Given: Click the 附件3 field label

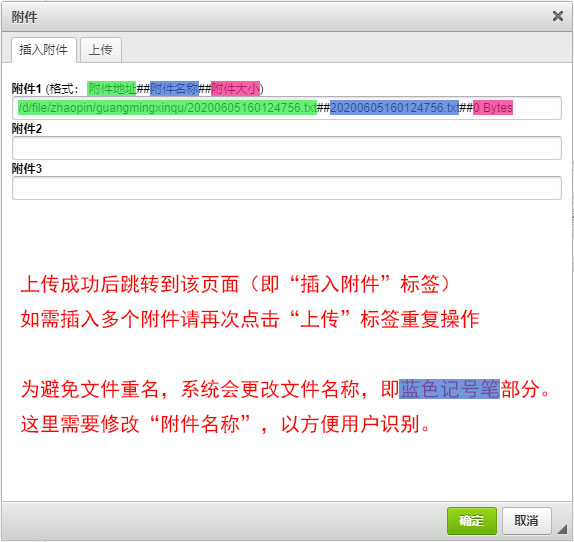Looking at the screenshot, I should click(x=27, y=169).
